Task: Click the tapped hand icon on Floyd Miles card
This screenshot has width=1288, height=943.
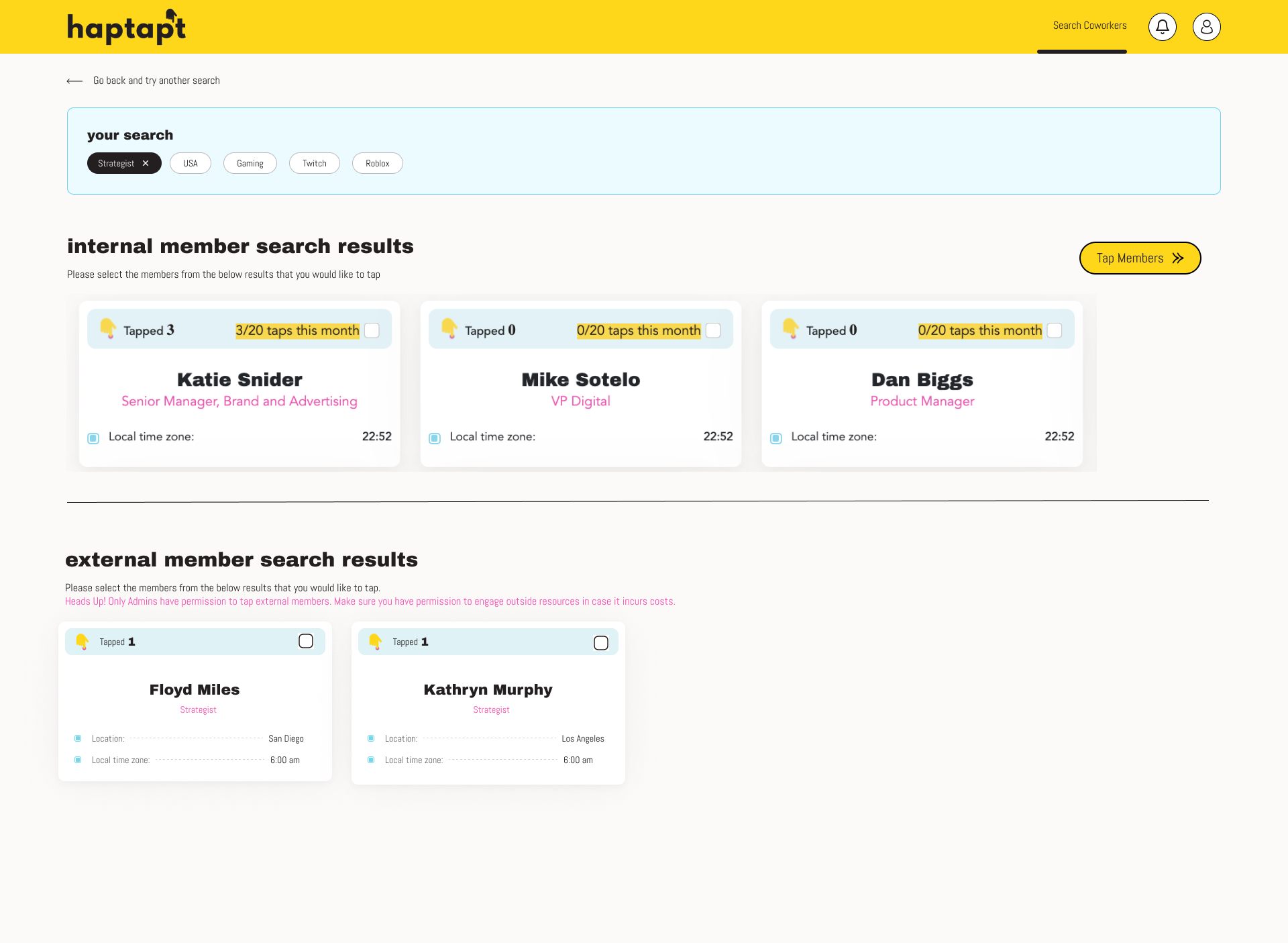Action: pyautogui.click(x=82, y=641)
